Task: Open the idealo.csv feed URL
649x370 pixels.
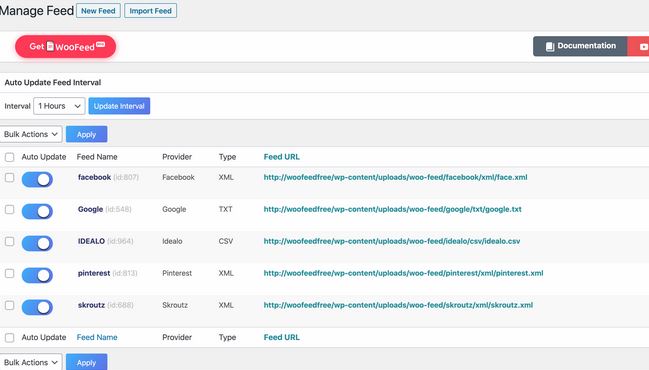Action: tap(392, 241)
